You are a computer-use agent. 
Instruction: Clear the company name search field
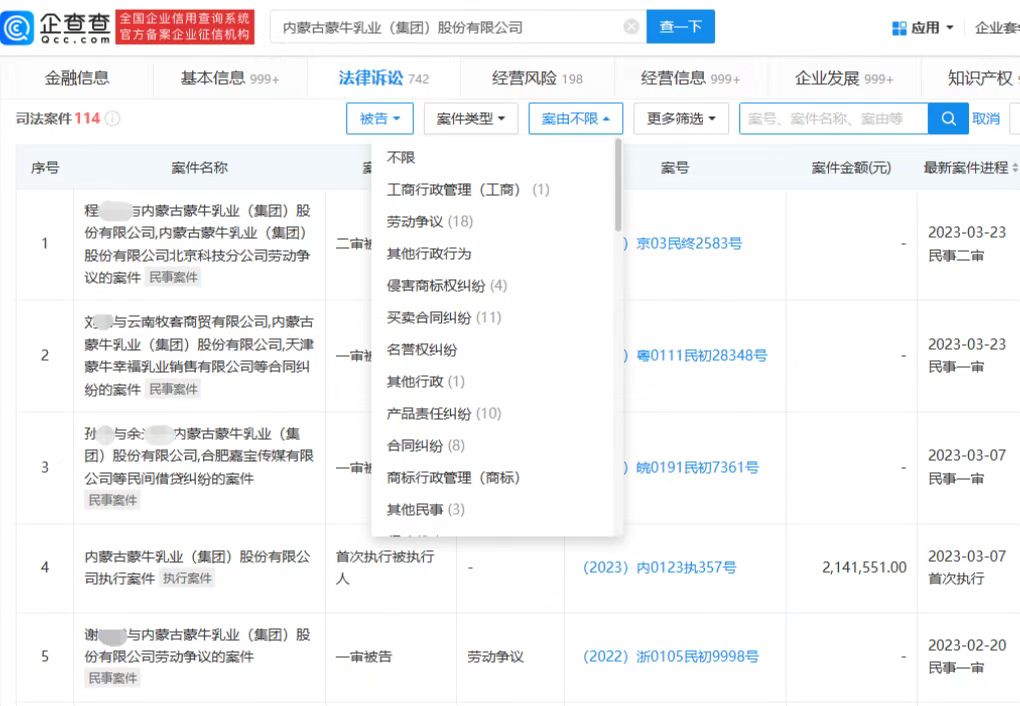631,27
